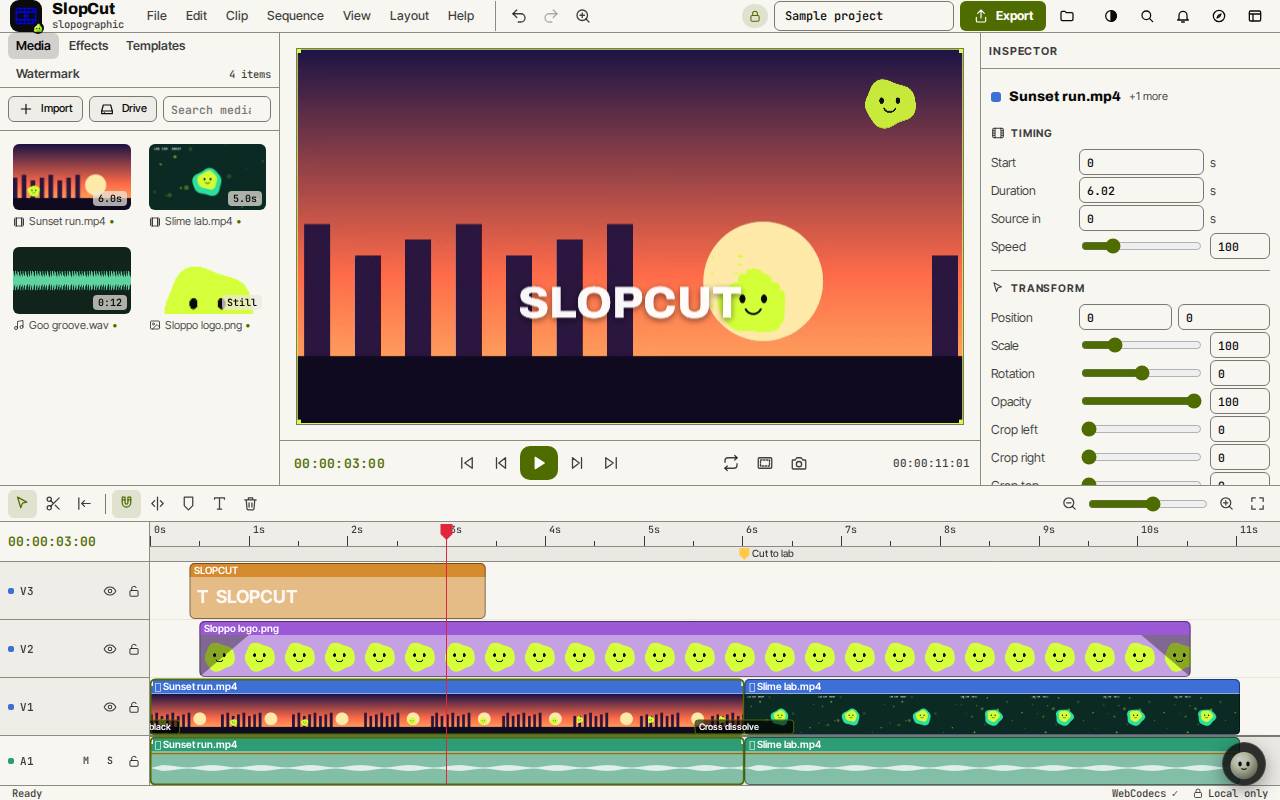
Task: Lock audio track A1
Action: click(x=134, y=761)
